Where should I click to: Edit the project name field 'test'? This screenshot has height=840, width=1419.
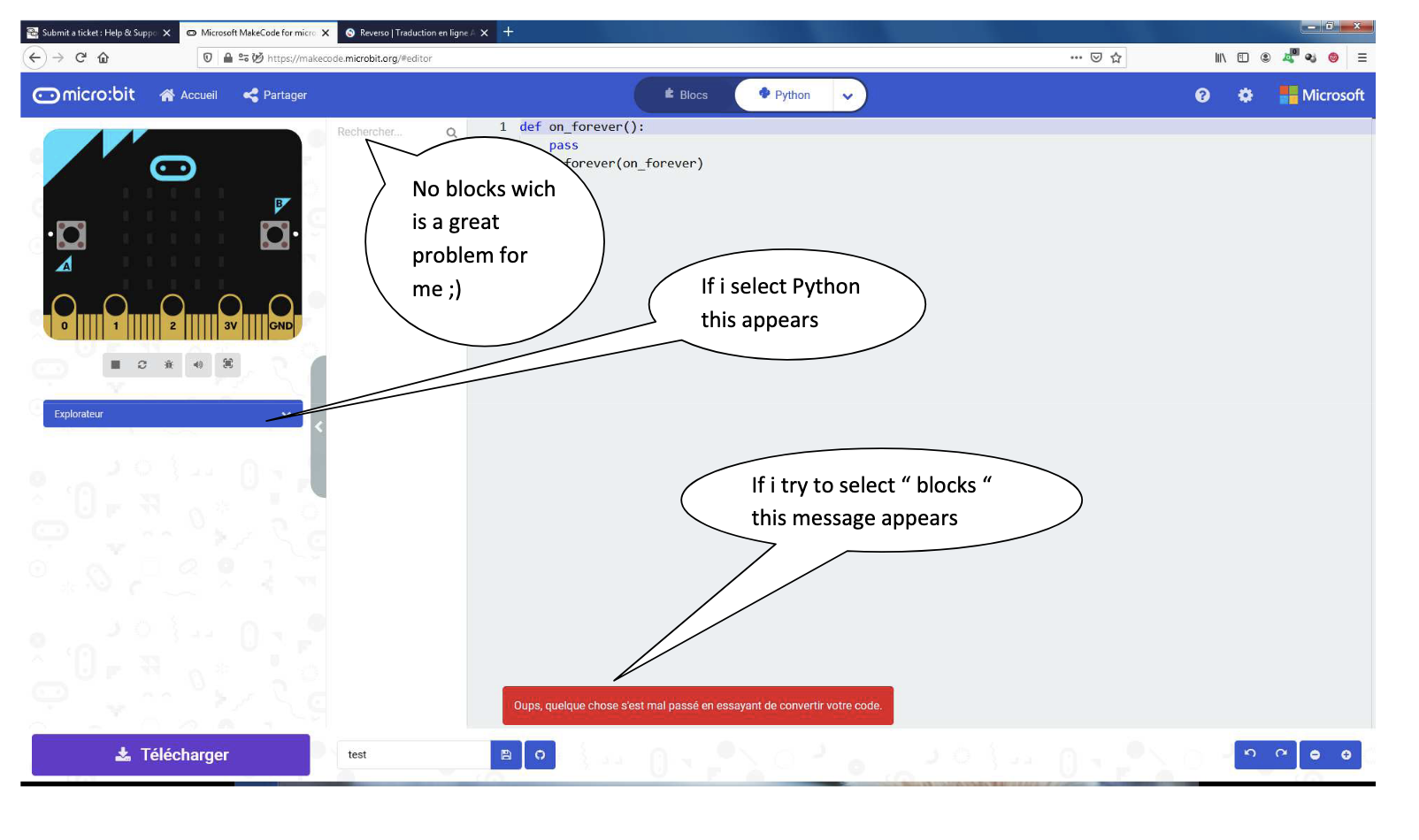point(413,755)
